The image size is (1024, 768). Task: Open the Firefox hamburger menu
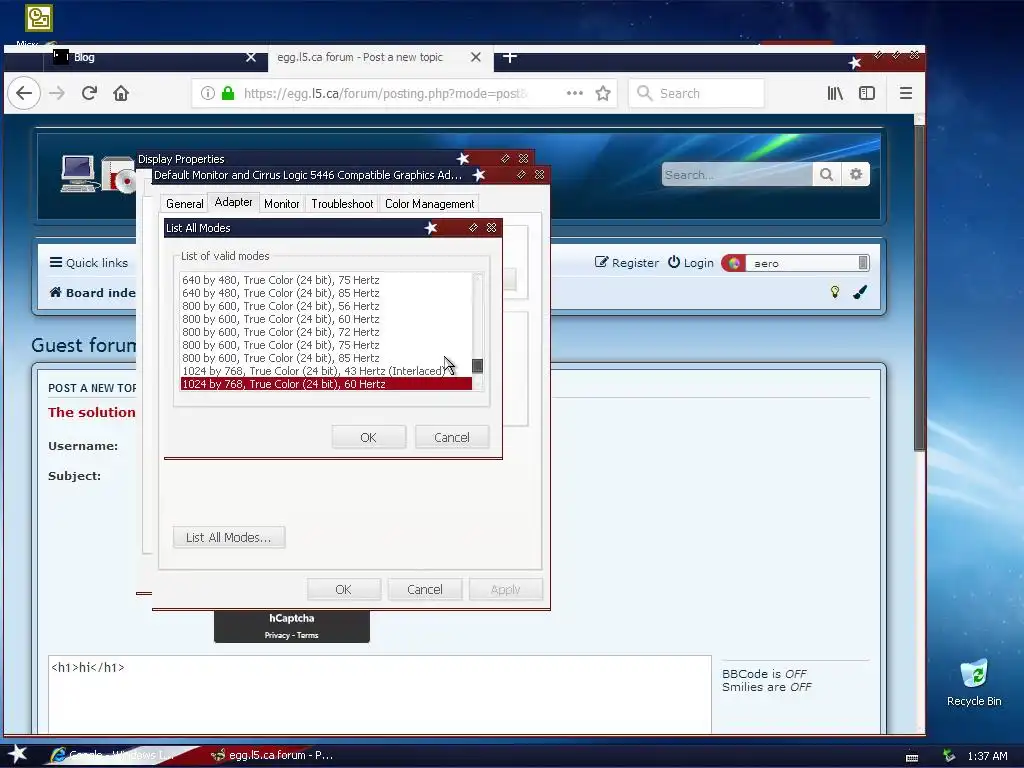click(x=906, y=93)
